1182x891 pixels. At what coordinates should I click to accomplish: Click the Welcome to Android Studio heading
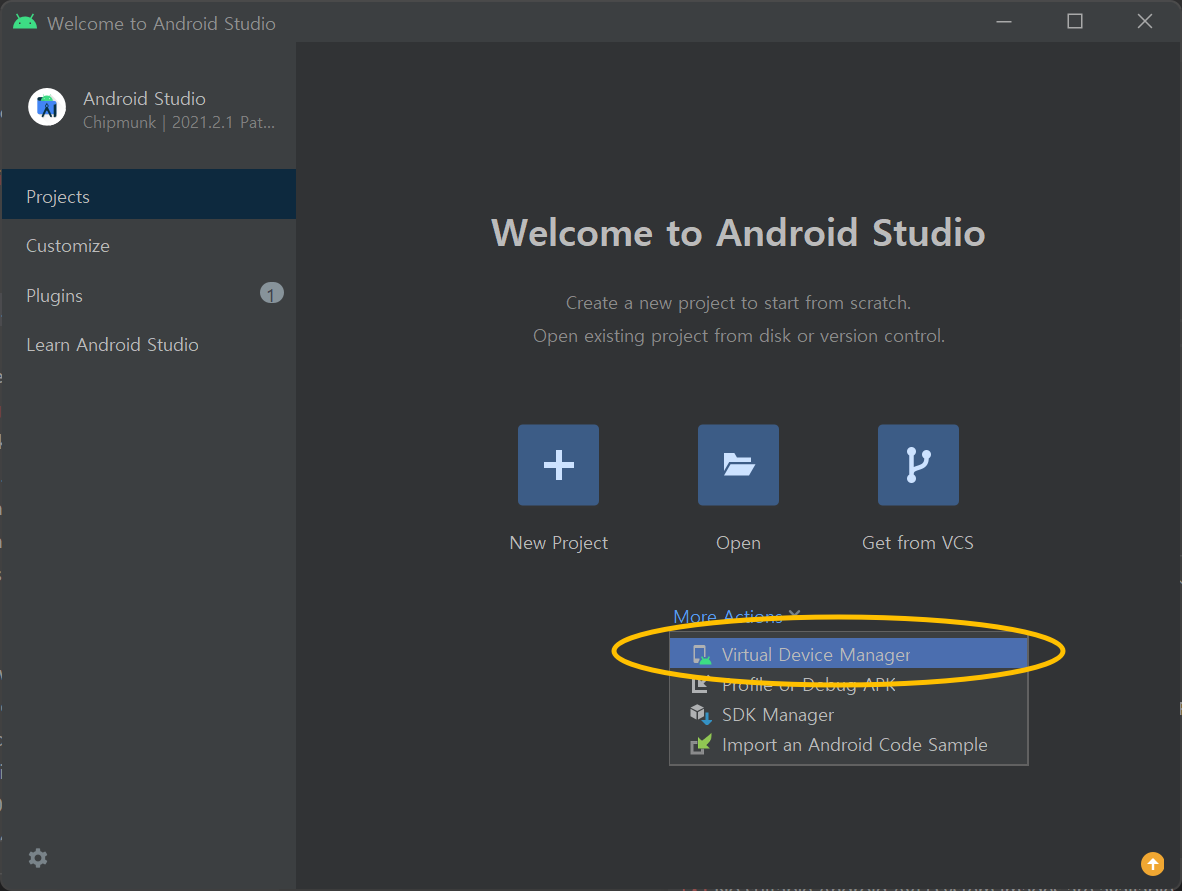point(738,232)
